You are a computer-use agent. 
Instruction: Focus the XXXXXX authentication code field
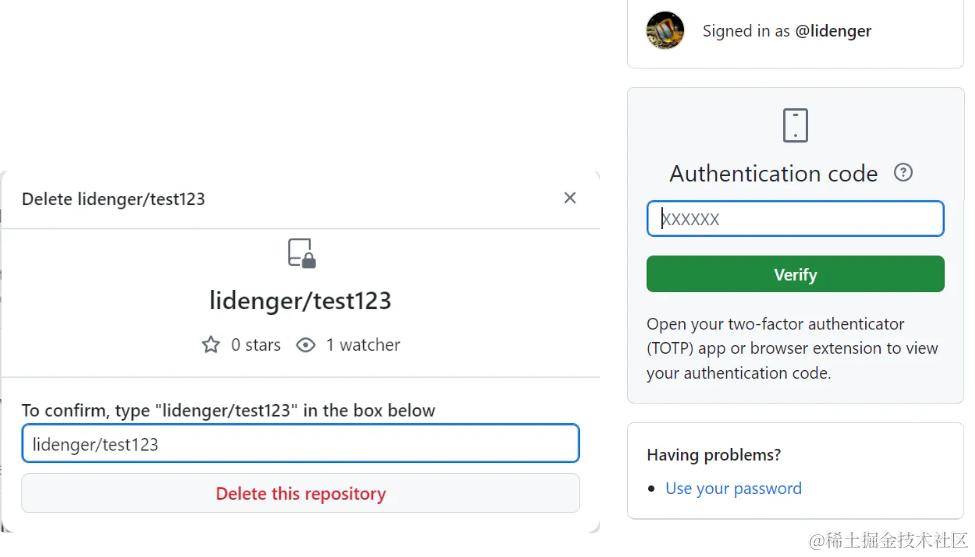pos(795,219)
